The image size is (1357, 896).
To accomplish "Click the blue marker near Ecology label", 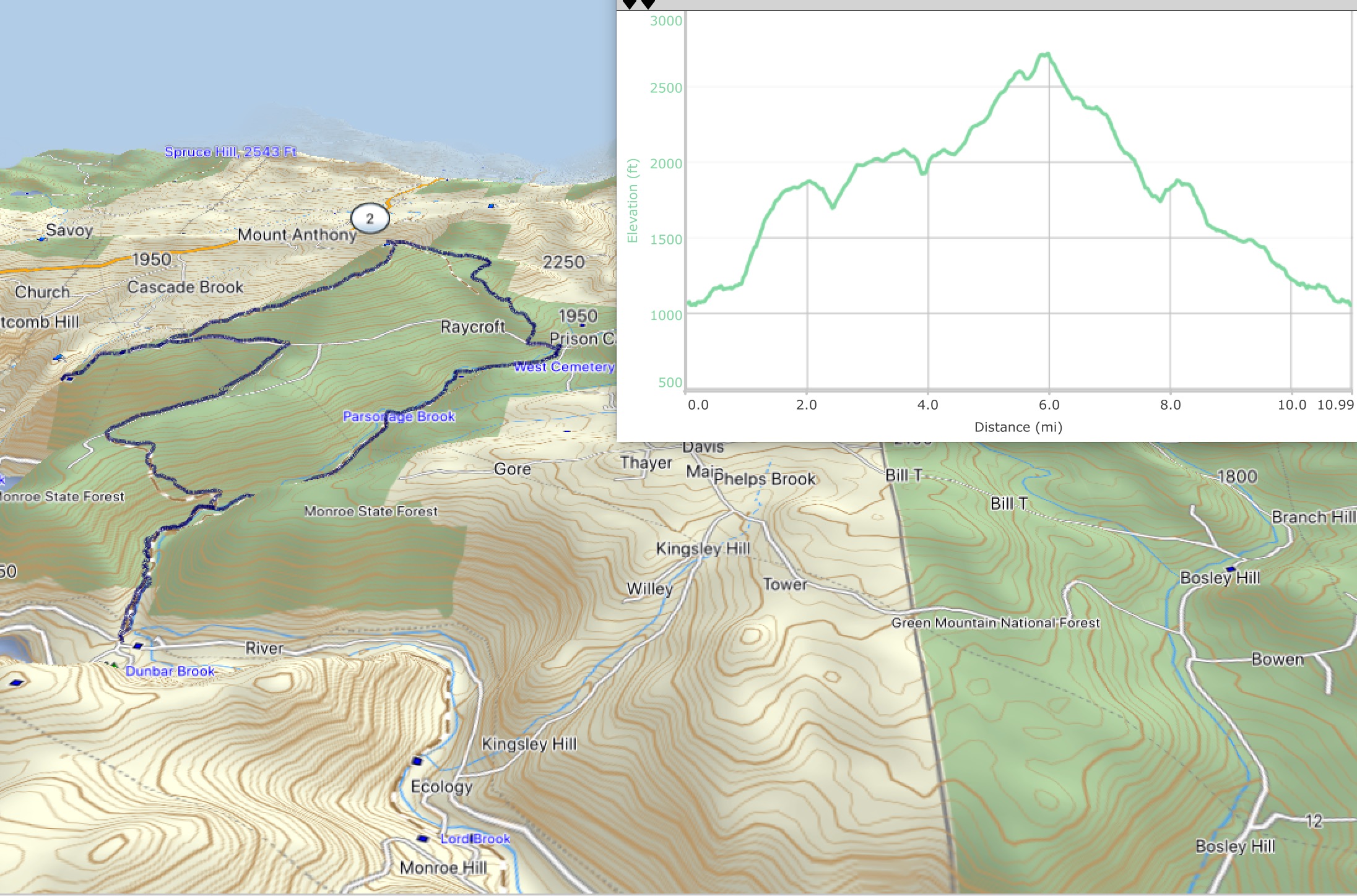I will pyautogui.click(x=417, y=760).
